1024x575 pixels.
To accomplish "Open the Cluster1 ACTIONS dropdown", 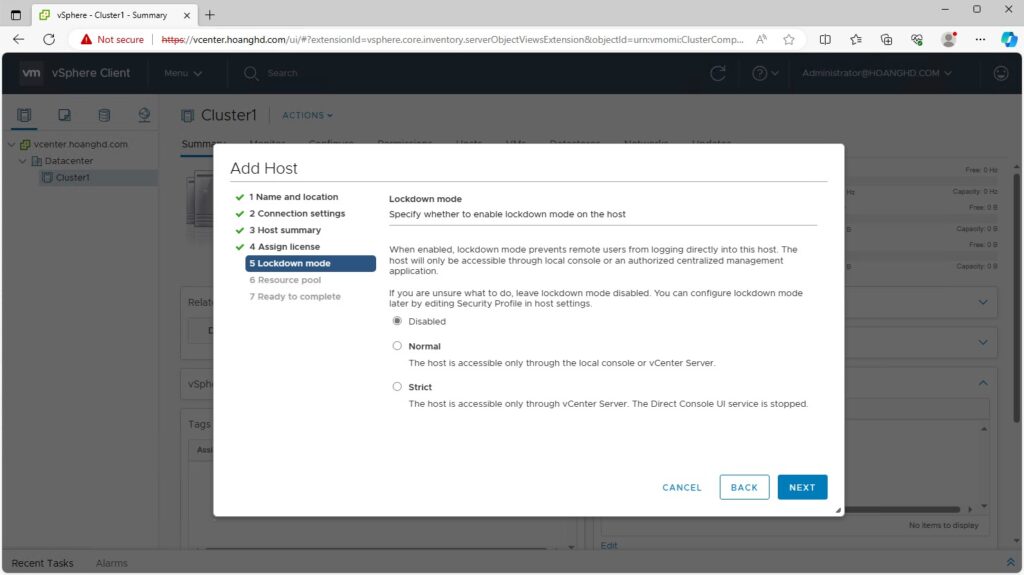I will coord(308,115).
